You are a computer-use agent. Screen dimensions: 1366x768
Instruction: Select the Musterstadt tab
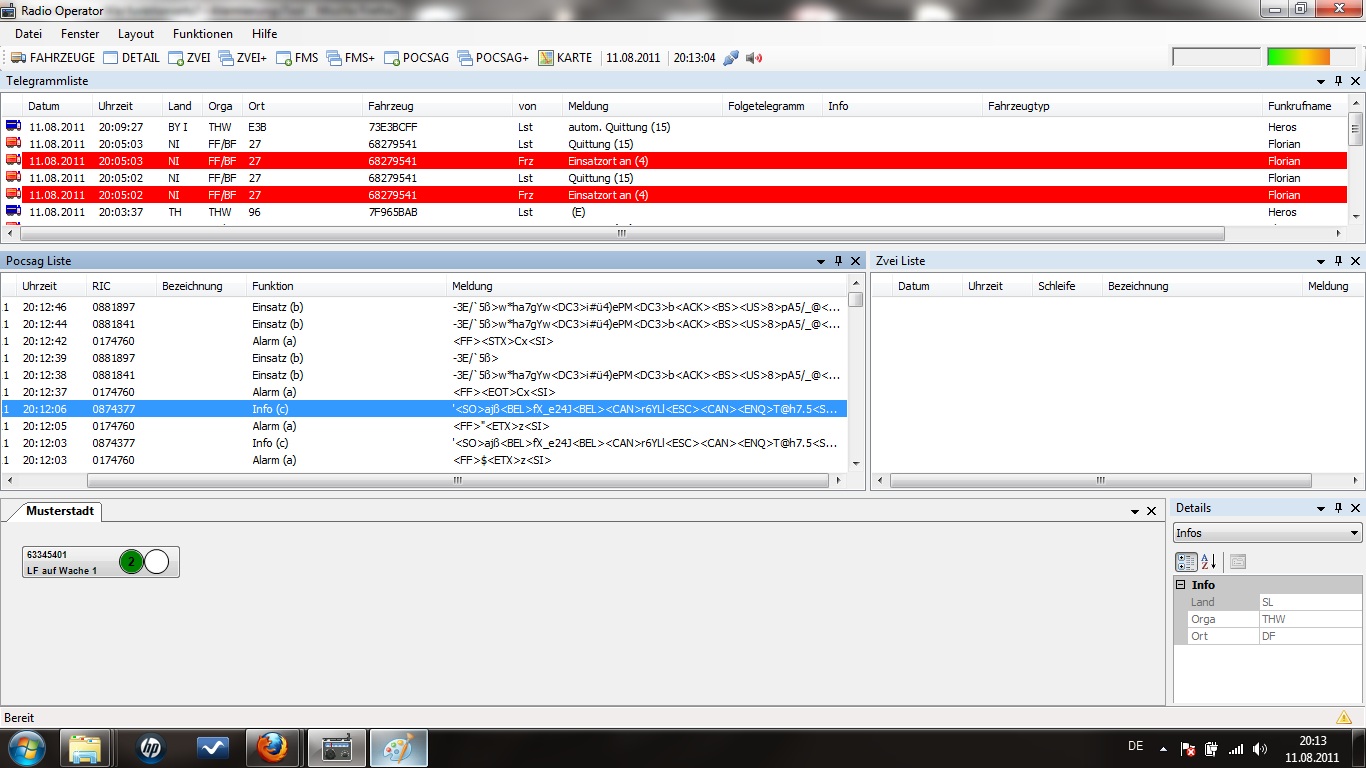(60, 511)
